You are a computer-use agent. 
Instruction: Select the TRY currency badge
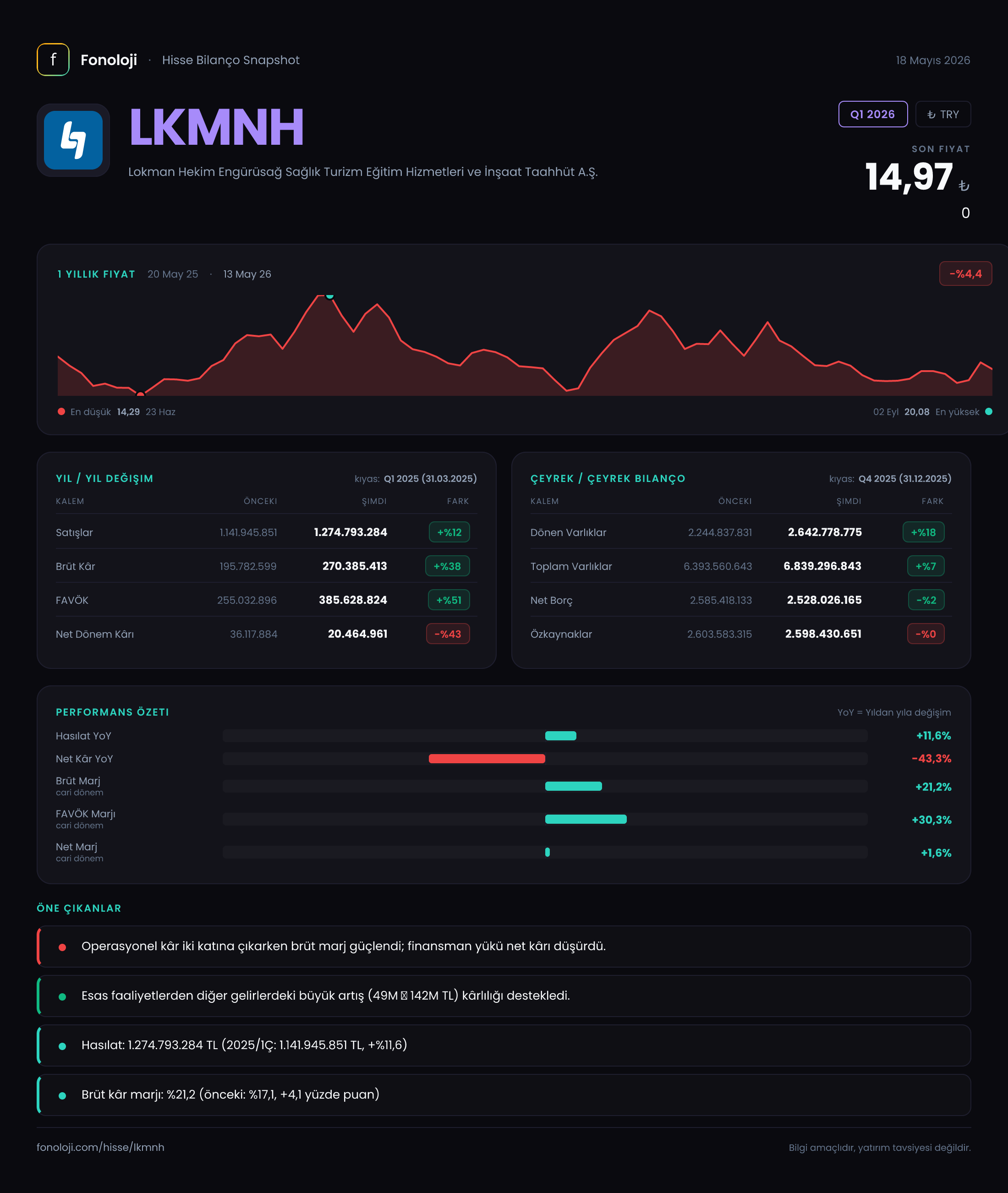click(943, 114)
